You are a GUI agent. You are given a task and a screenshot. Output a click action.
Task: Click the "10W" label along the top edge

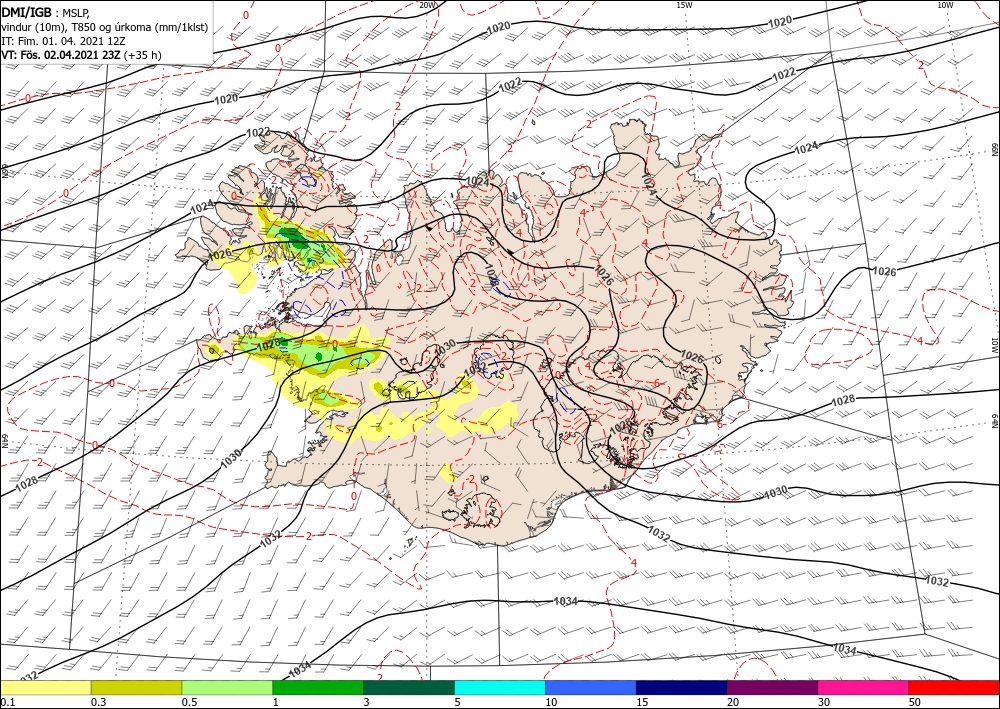point(946,5)
